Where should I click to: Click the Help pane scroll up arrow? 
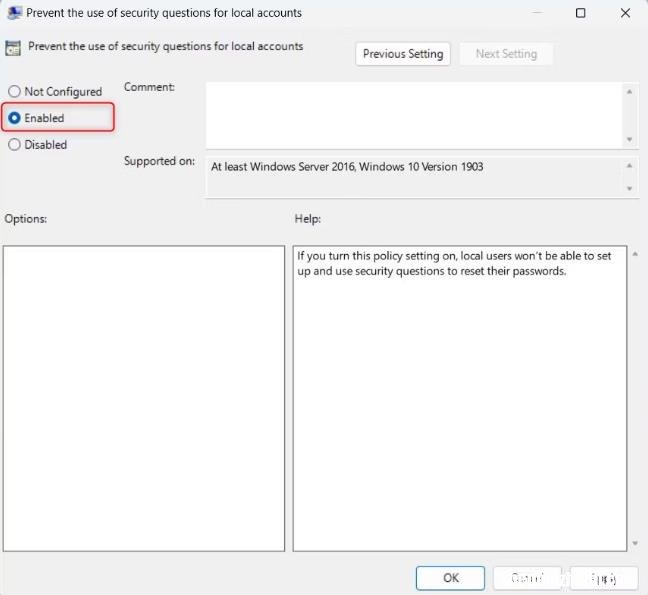(x=635, y=254)
